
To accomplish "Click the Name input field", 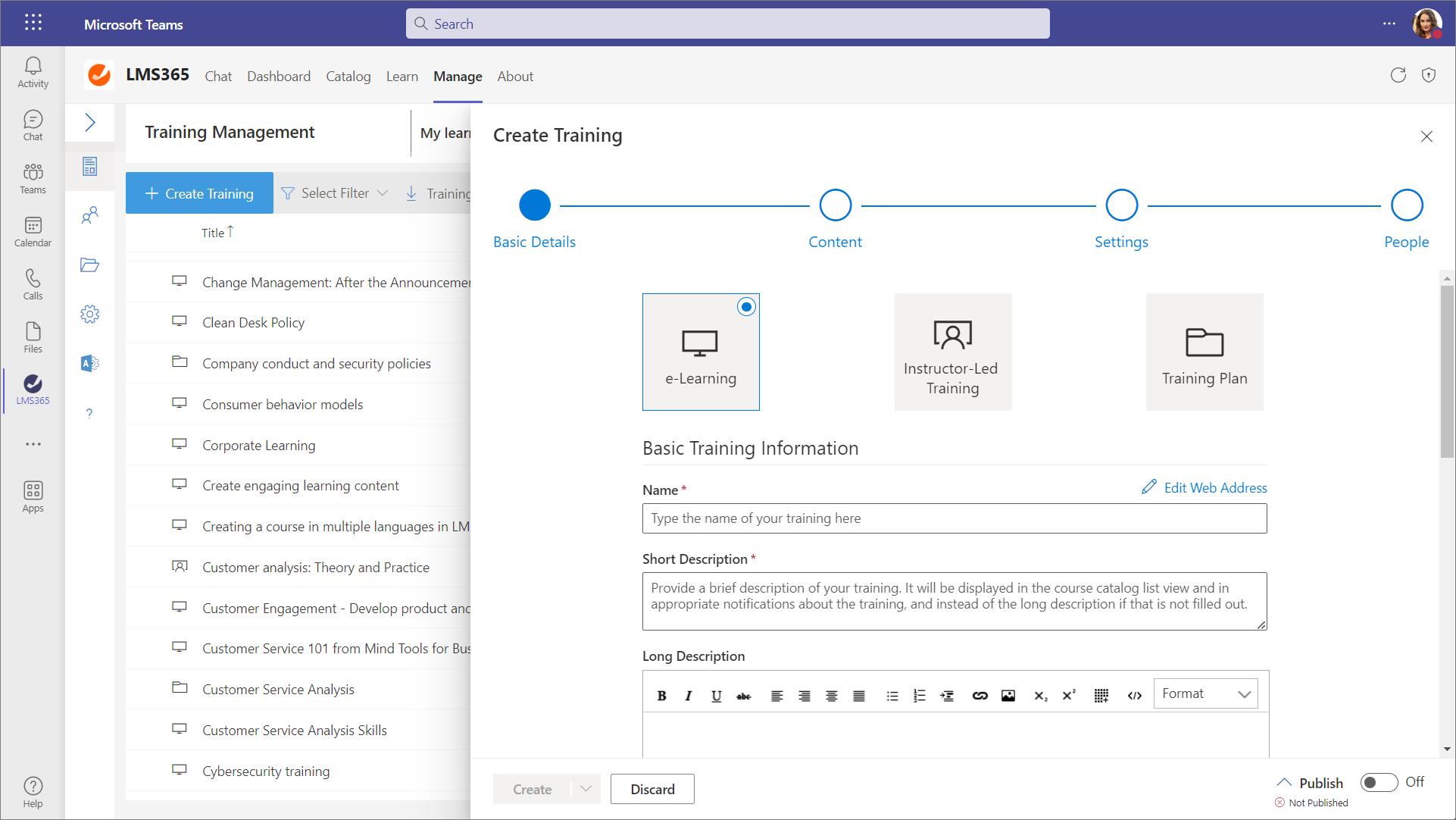I will click(x=955, y=518).
